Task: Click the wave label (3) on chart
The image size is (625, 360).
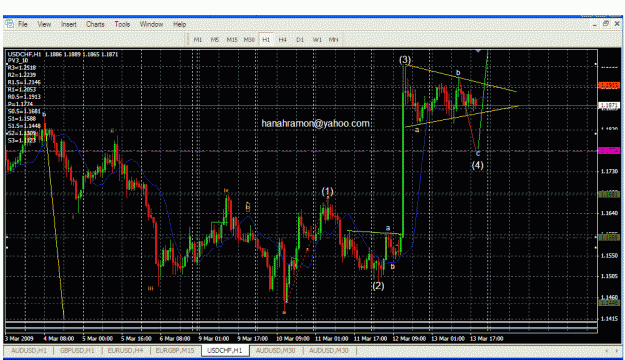Action: click(x=405, y=60)
